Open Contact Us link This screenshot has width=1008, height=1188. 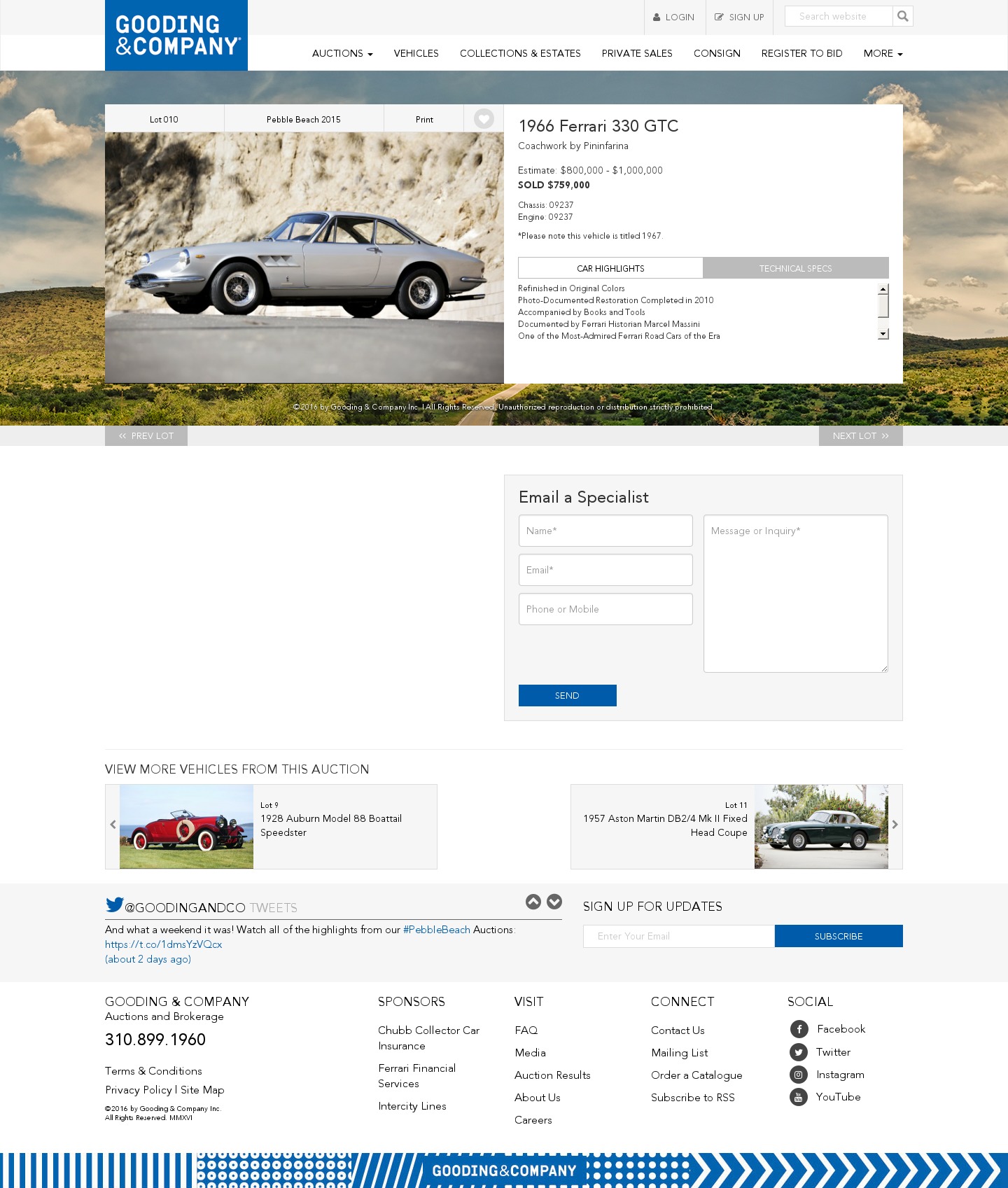coord(678,1030)
